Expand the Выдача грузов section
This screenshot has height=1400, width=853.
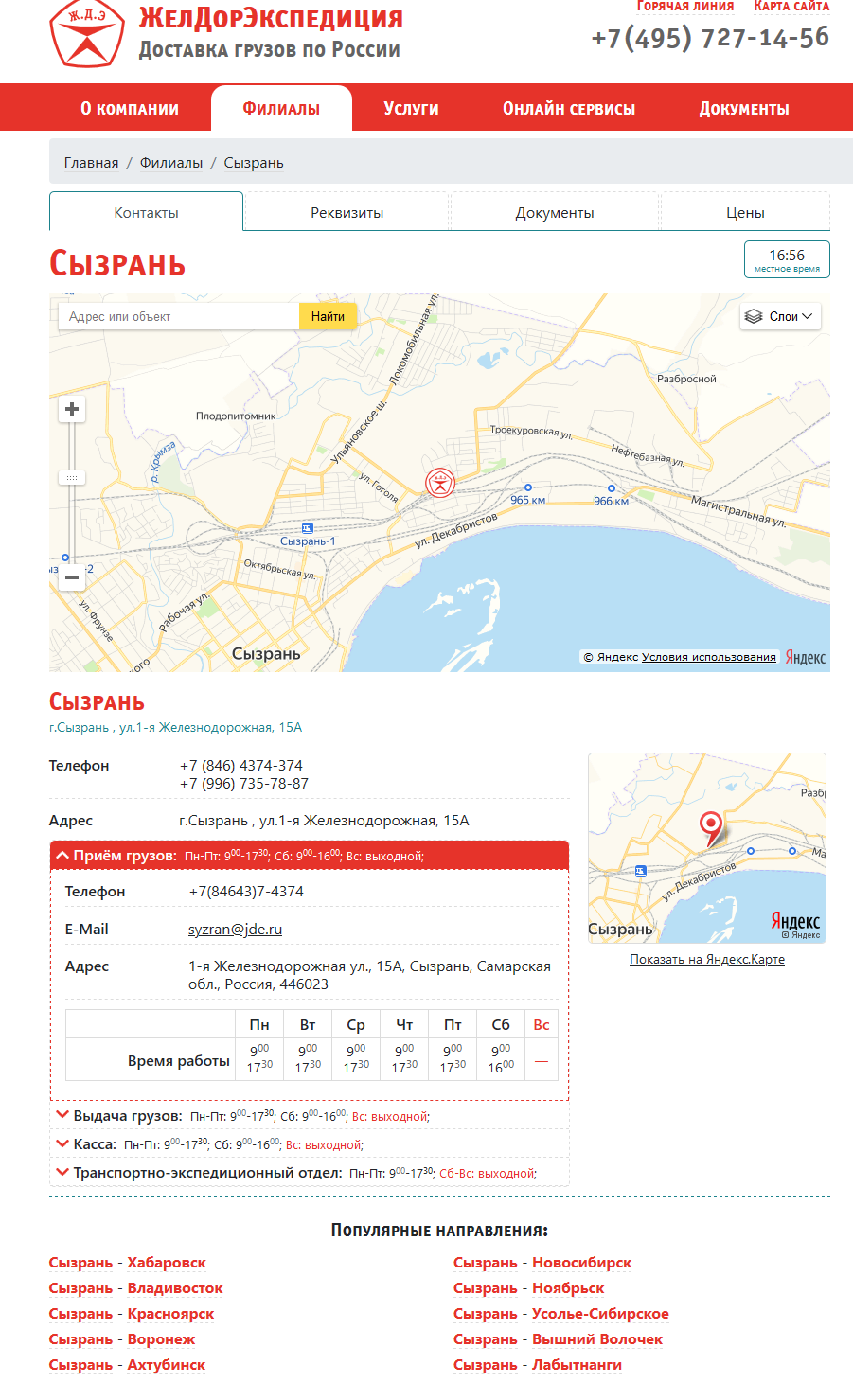coord(310,1116)
